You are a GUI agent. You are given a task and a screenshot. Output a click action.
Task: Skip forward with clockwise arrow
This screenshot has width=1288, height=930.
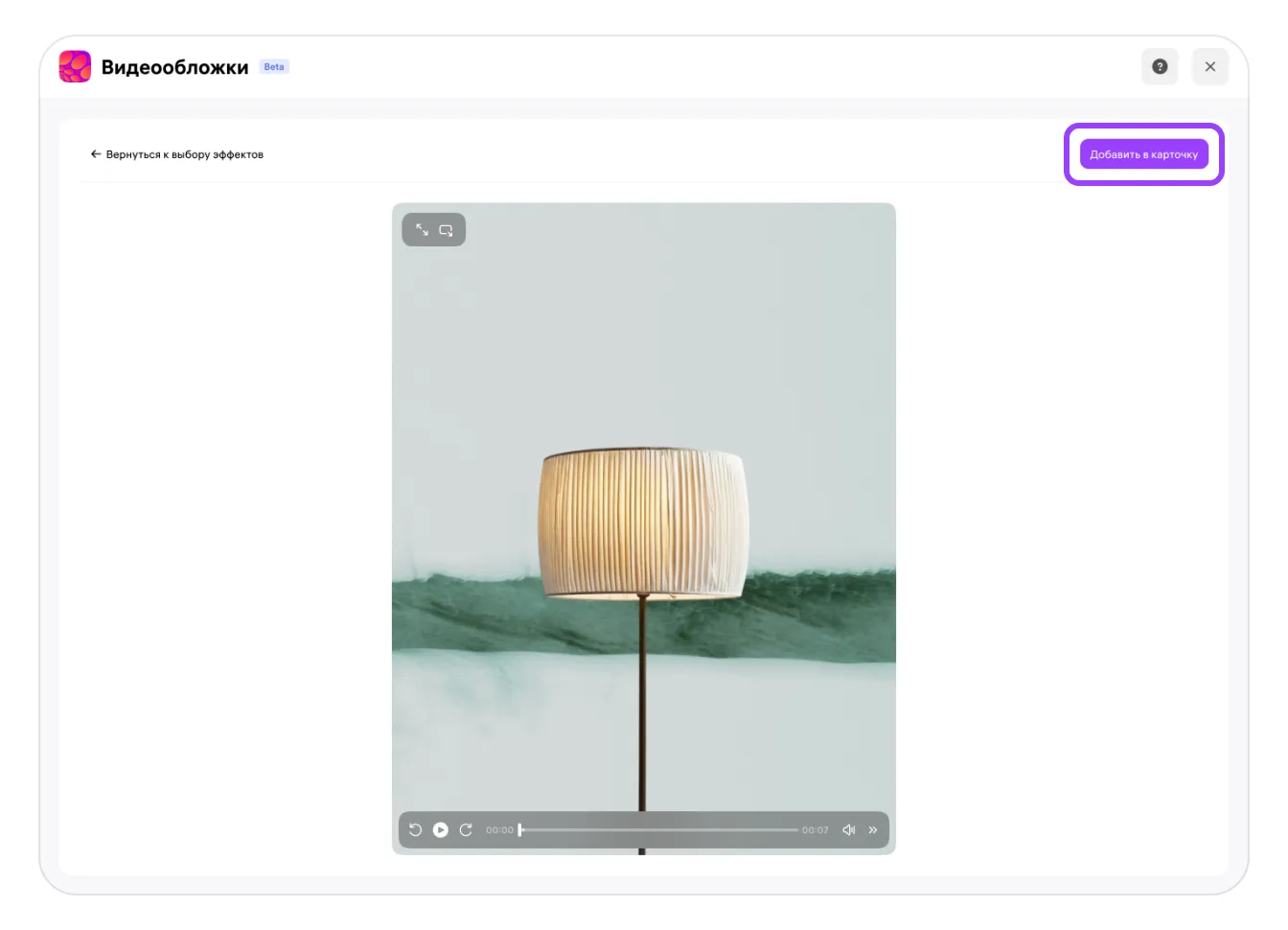(x=466, y=830)
